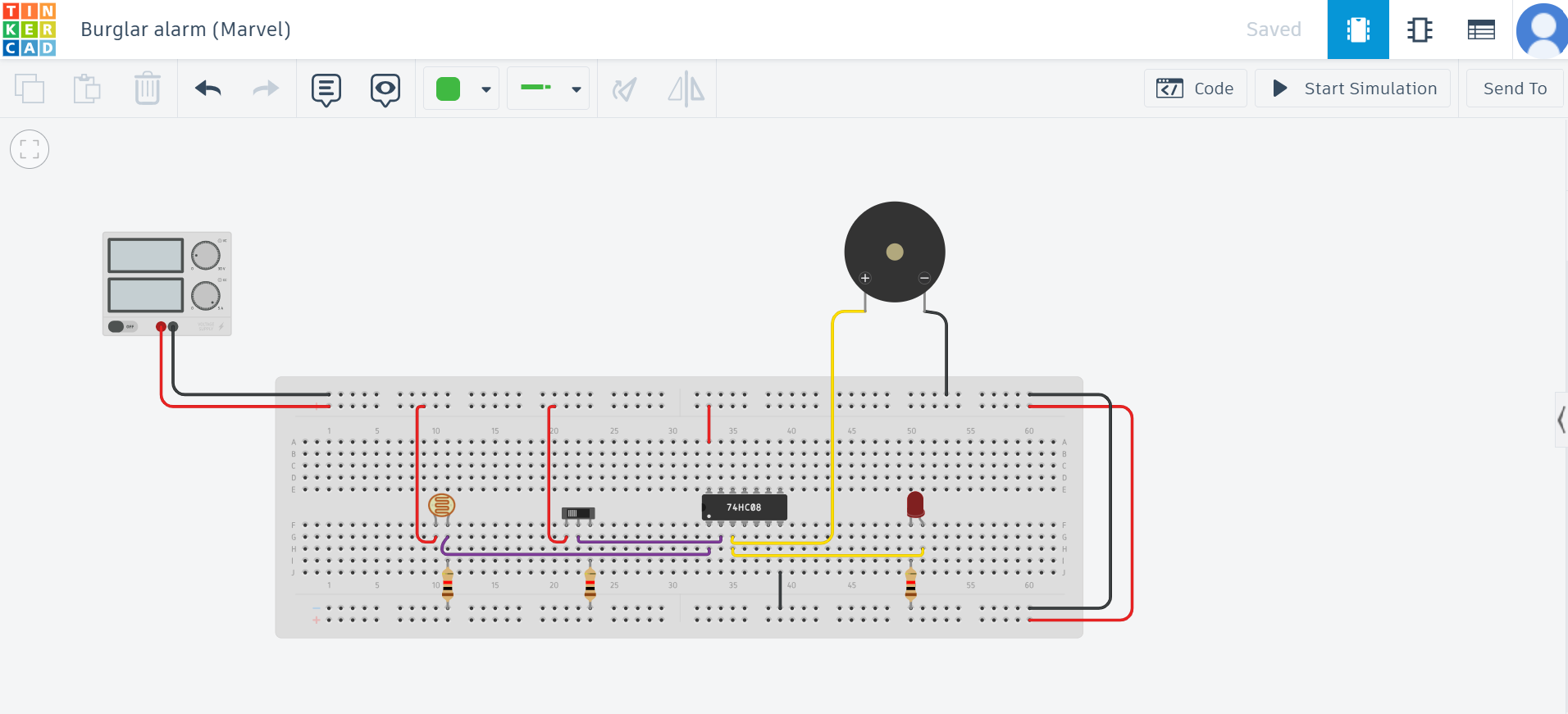Select the red LED
This screenshot has width=1568, height=714.
tap(915, 504)
